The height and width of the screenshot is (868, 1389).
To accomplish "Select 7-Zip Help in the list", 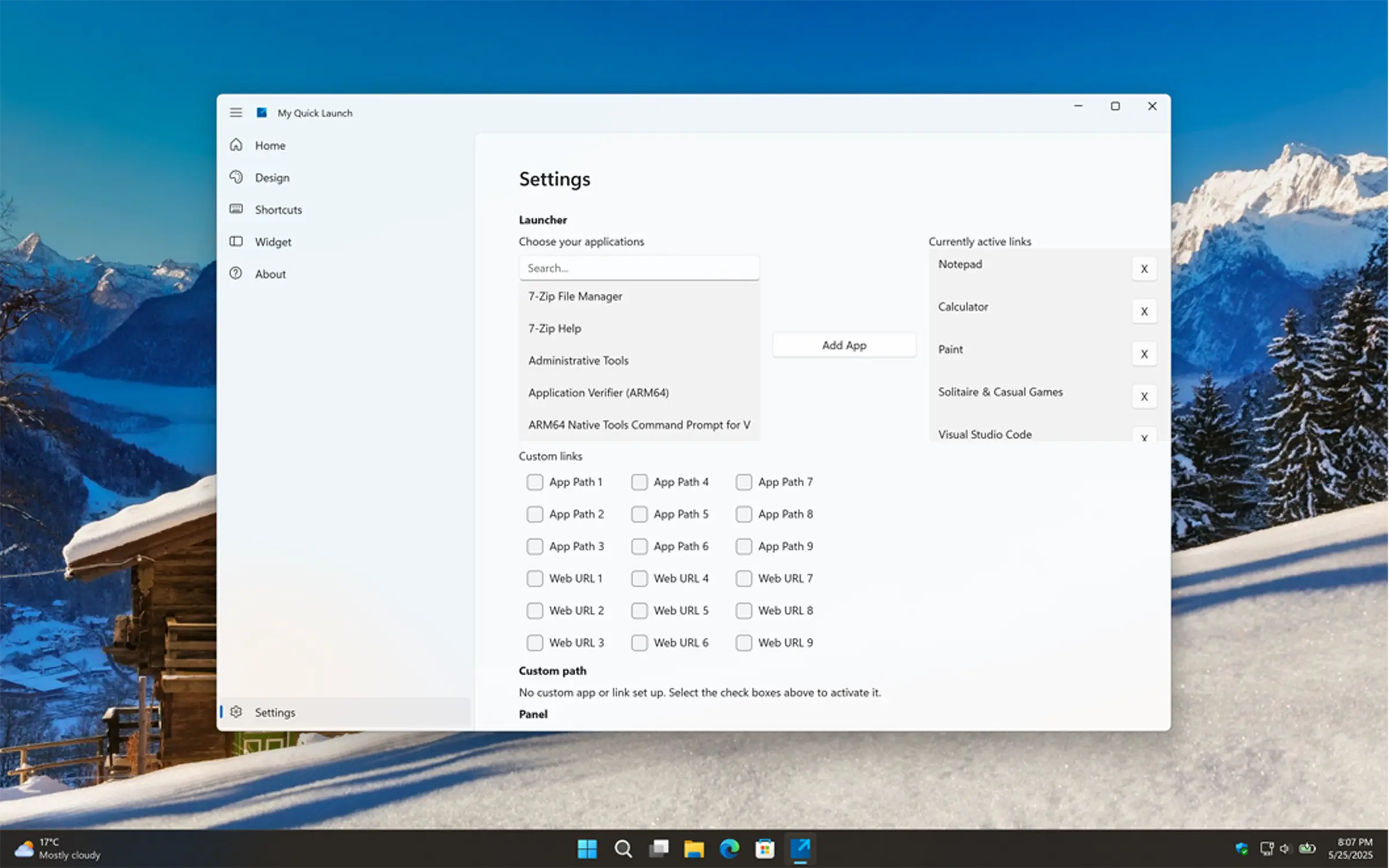I will [x=639, y=329].
